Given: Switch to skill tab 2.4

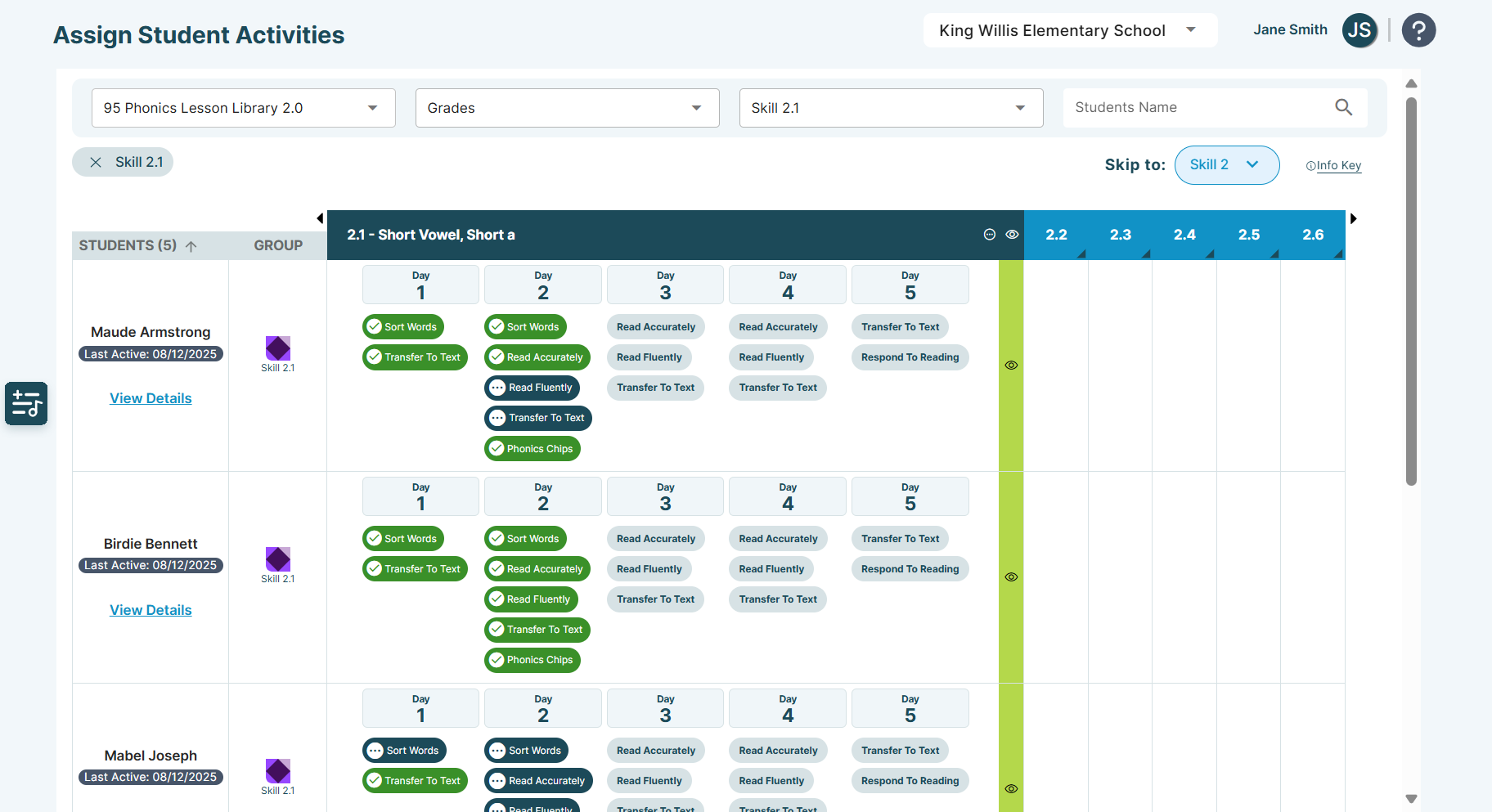Looking at the screenshot, I should tap(1184, 235).
